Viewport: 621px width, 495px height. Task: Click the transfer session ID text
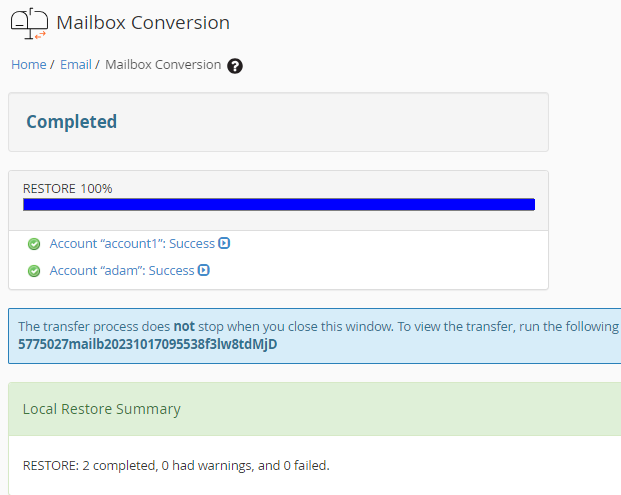click(x=148, y=345)
